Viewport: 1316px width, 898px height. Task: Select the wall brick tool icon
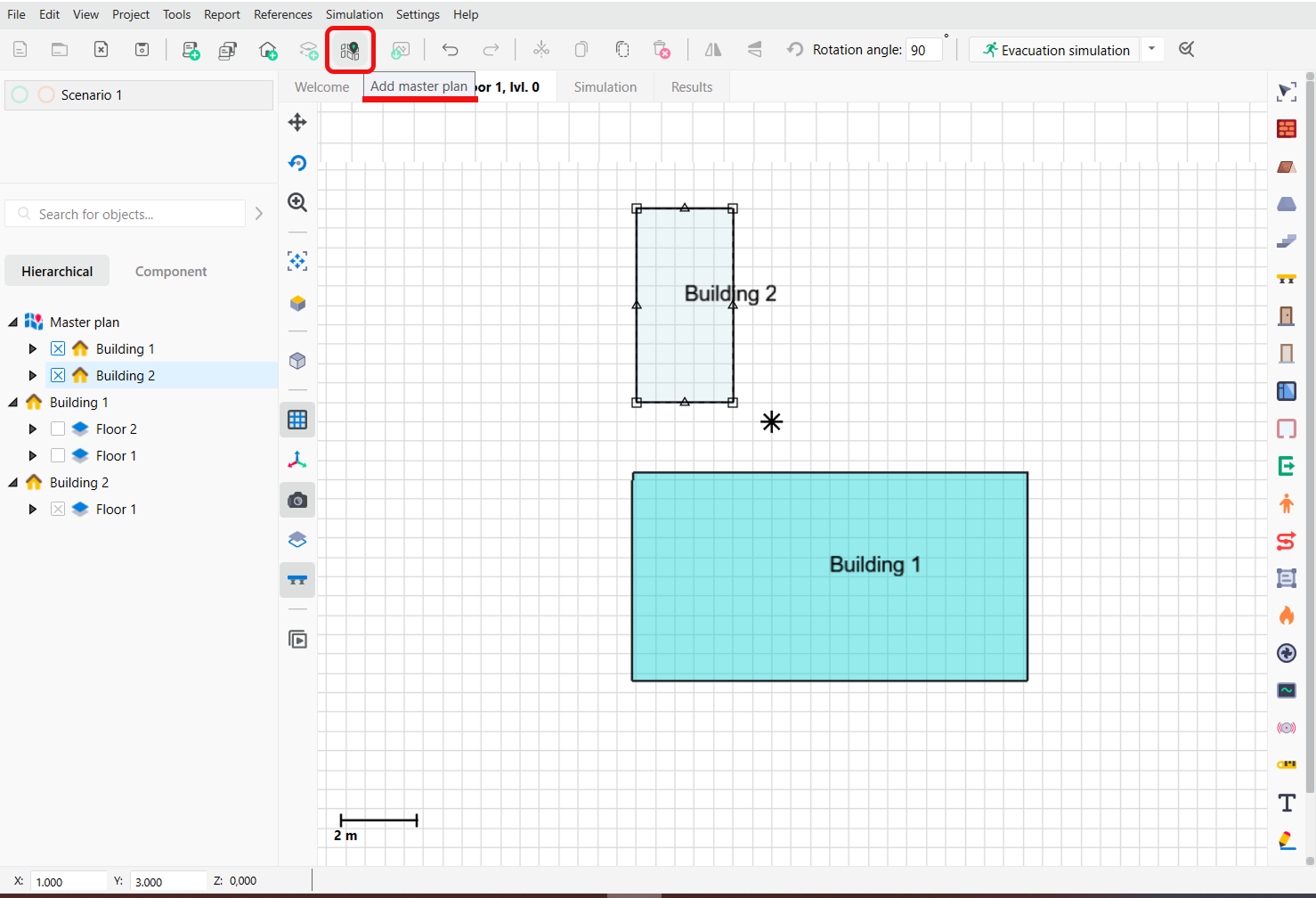click(x=1287, y=129)
